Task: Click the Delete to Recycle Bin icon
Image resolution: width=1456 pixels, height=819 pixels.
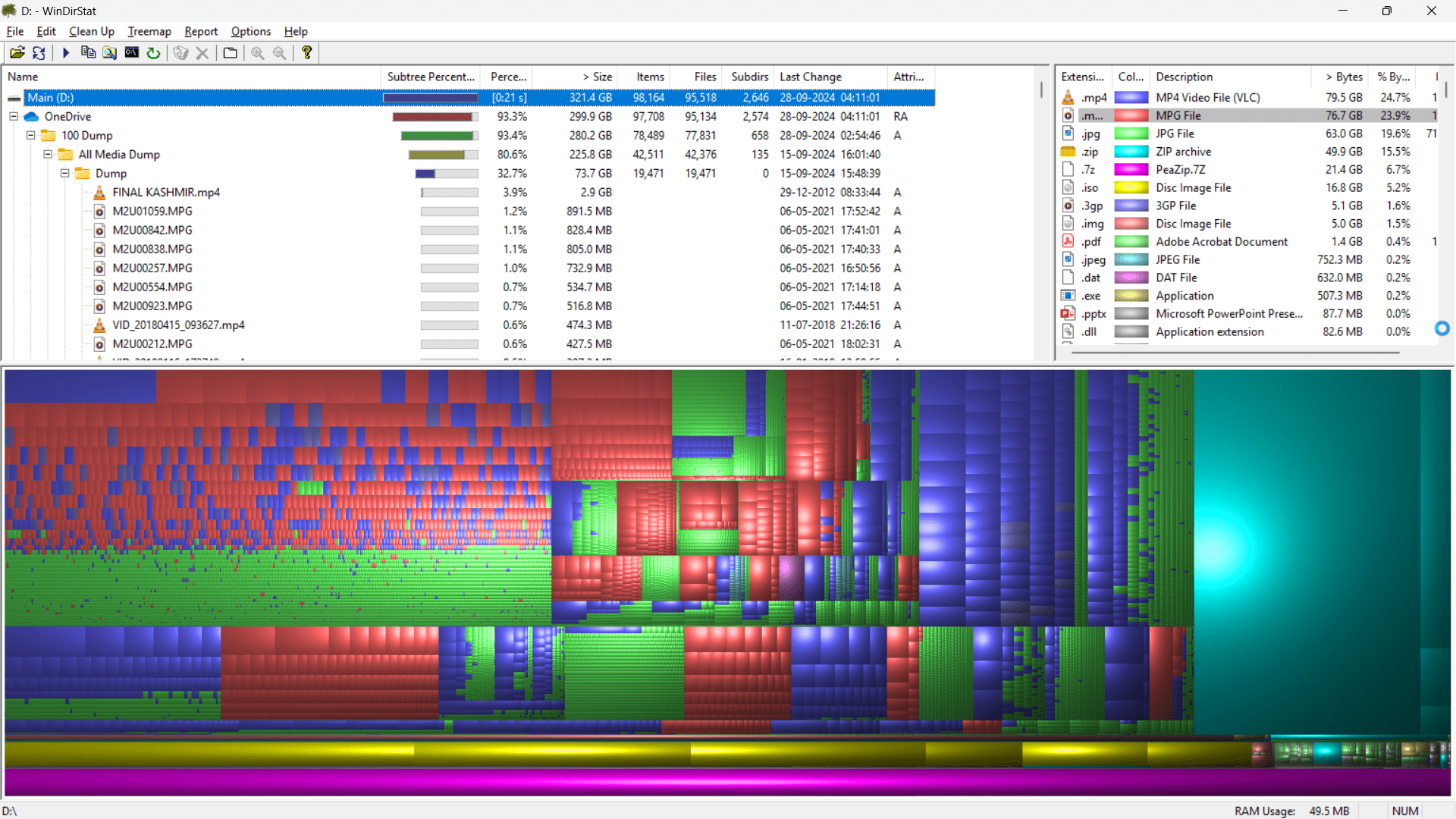Action: point(180,52)
